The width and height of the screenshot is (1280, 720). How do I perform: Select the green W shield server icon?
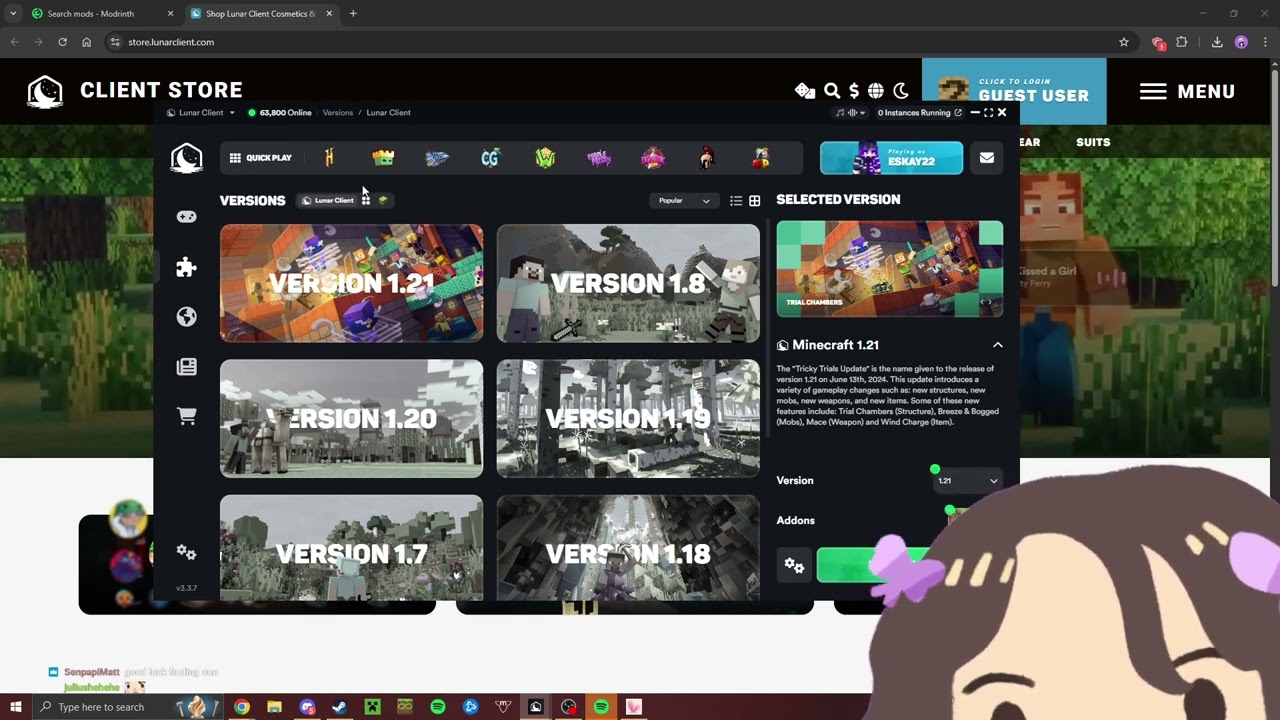pyautogui.click(x=544, y=158)
